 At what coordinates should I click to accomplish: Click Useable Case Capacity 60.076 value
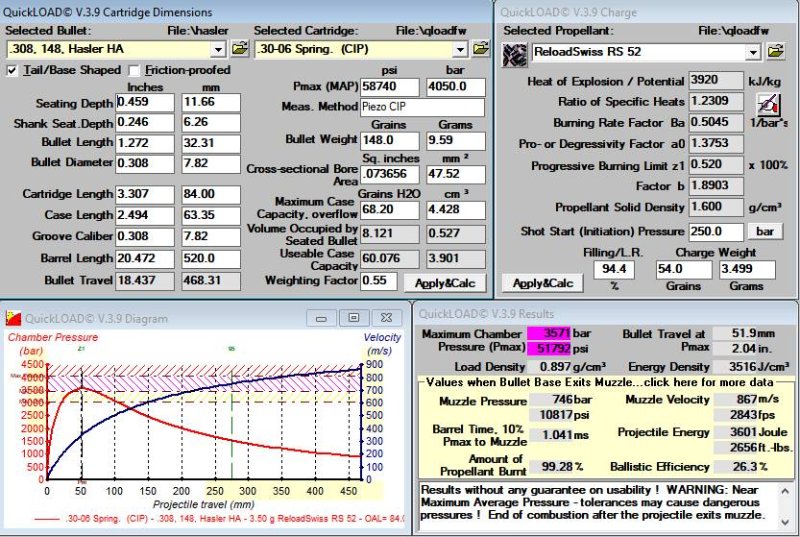(390, 259)
